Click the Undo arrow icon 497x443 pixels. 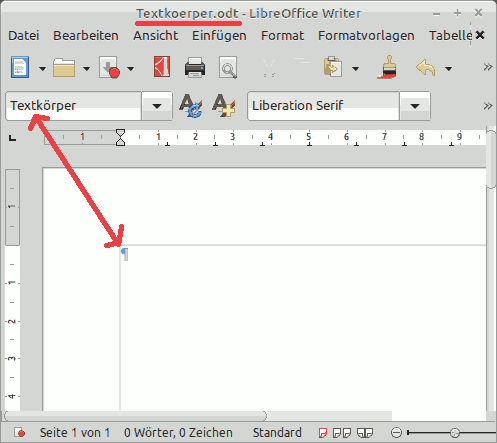426,68
